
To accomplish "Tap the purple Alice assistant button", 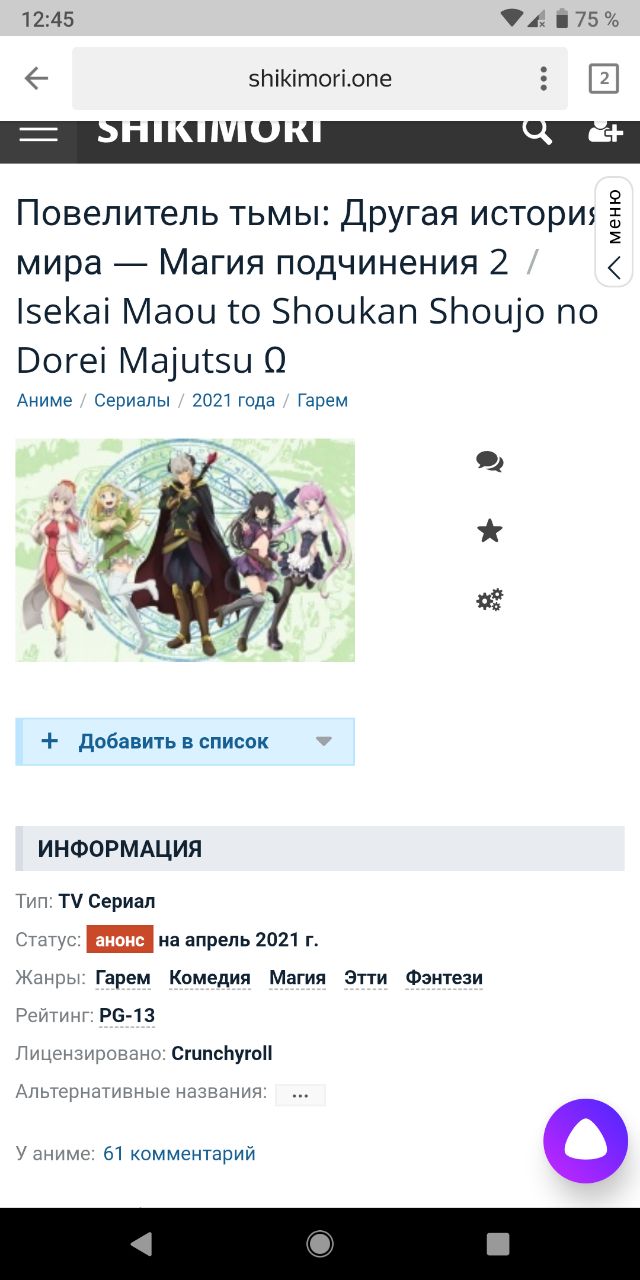I will [586, 1141].
